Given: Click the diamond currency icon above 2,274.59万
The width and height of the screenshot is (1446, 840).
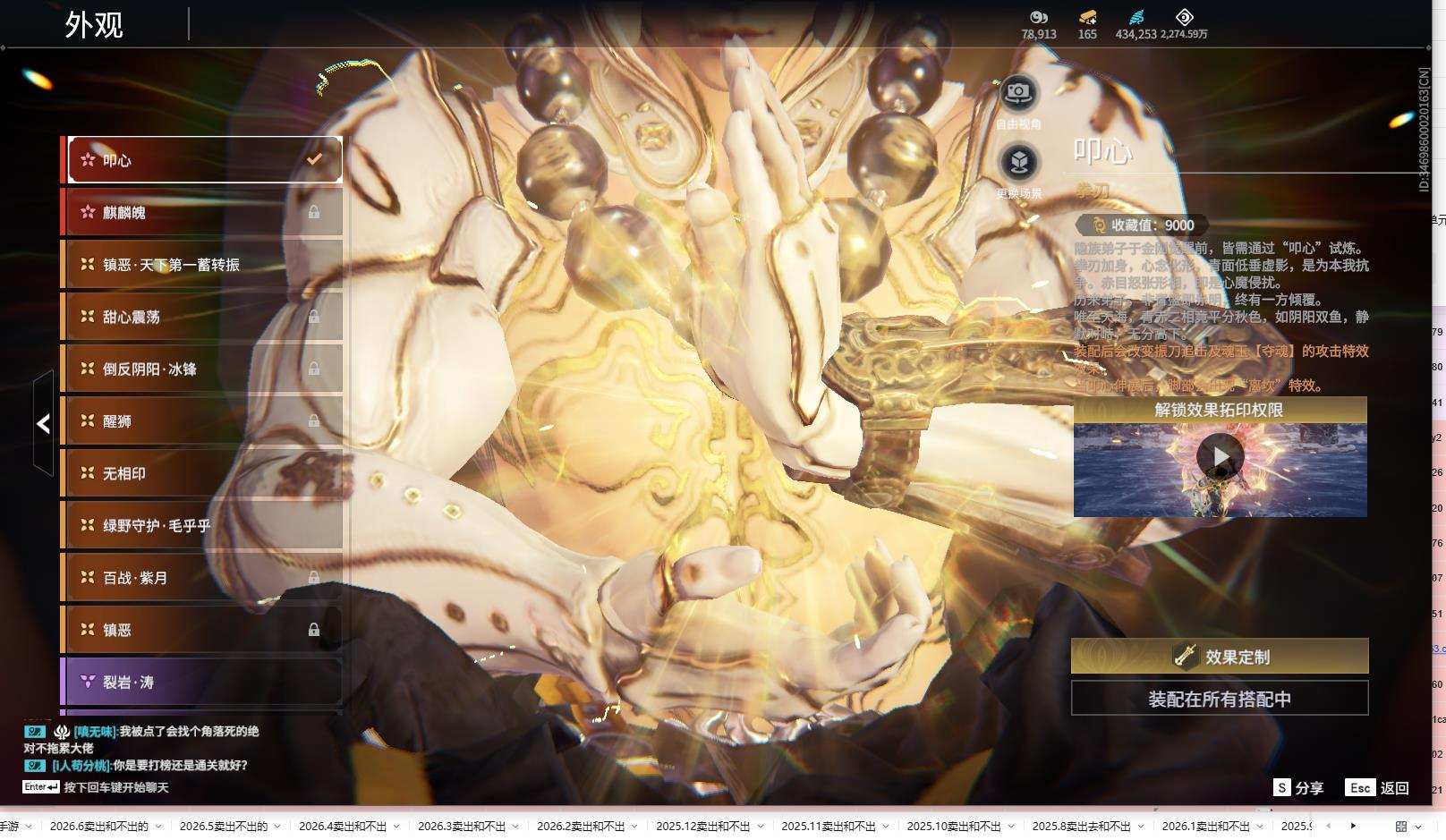Looking at the screenshot, I should coord(1184,17).
